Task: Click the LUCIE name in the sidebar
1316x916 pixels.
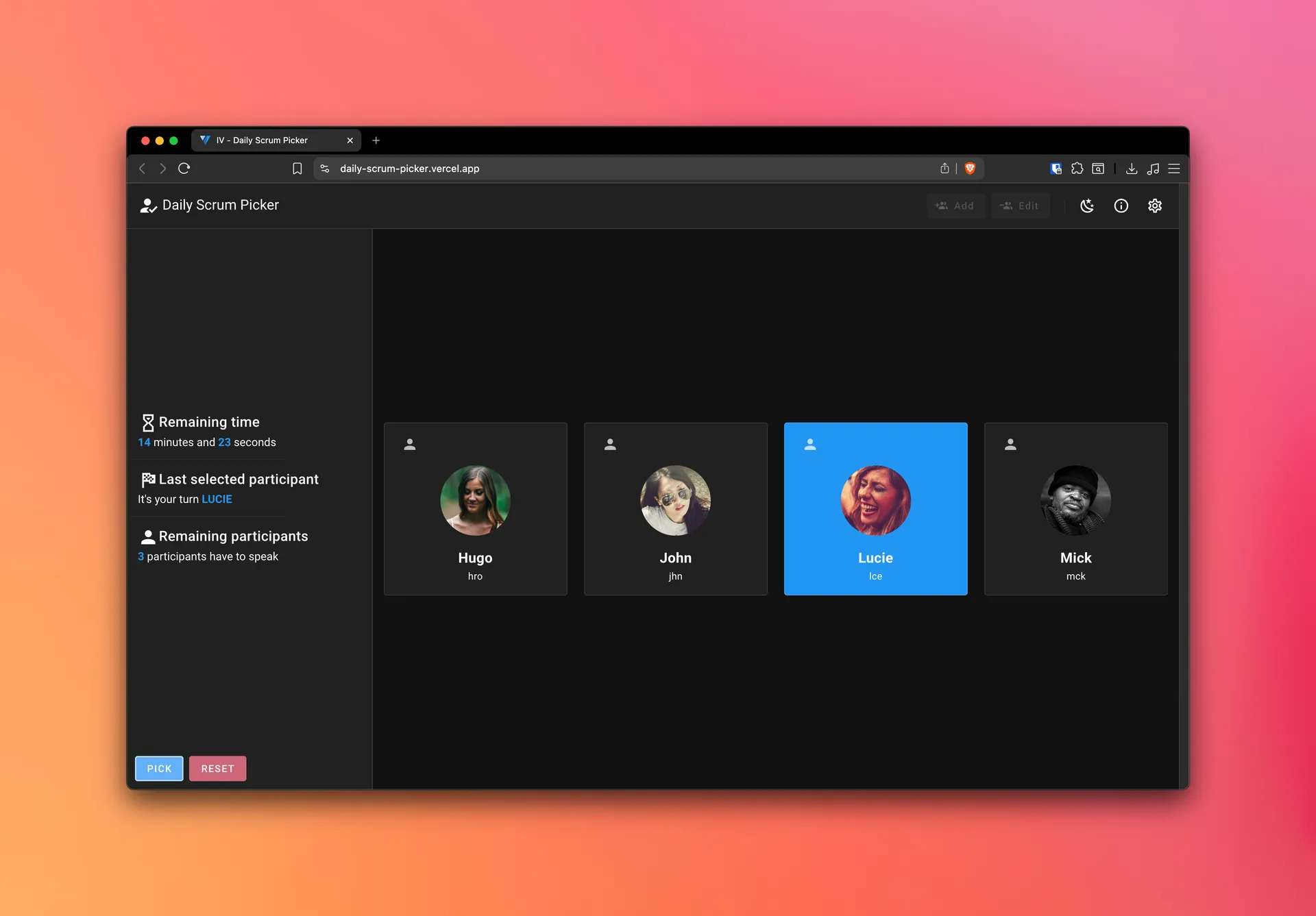Action: (x=217, y=499)
